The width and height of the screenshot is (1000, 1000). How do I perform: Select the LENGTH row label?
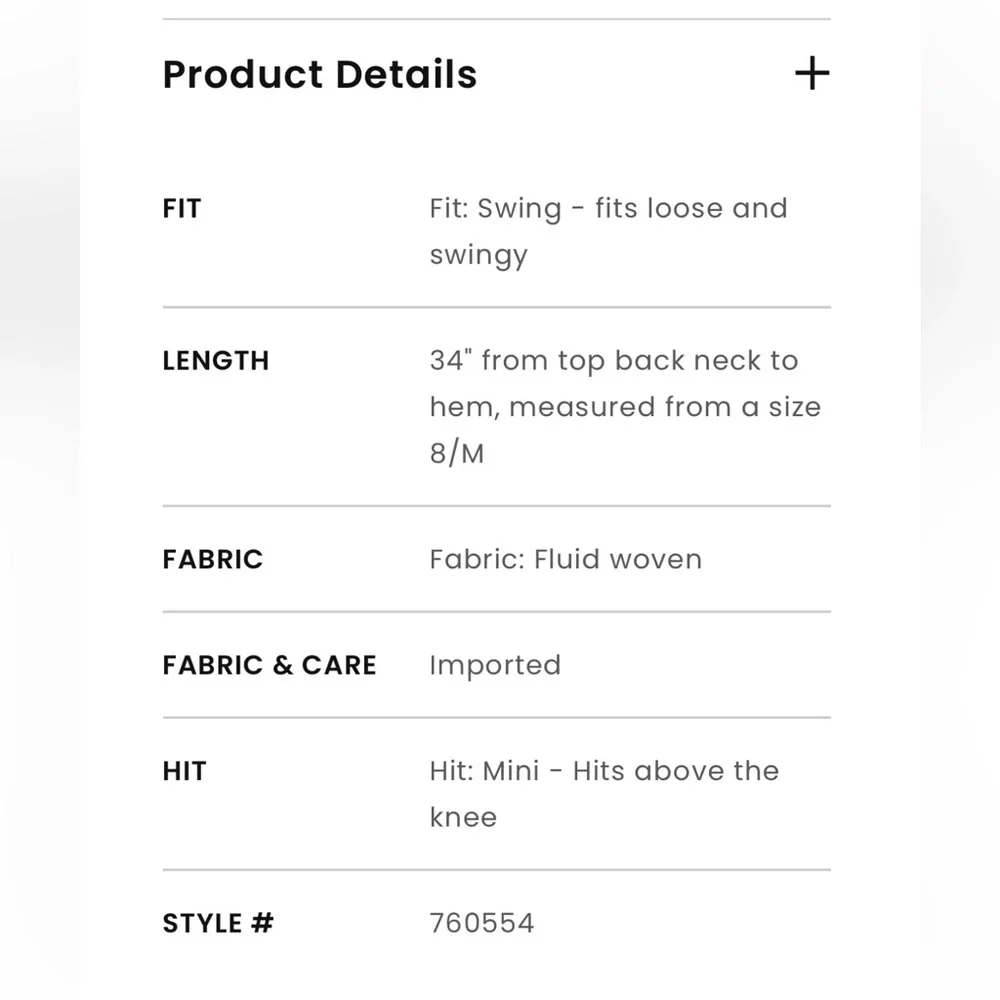(x=216, y=361)
